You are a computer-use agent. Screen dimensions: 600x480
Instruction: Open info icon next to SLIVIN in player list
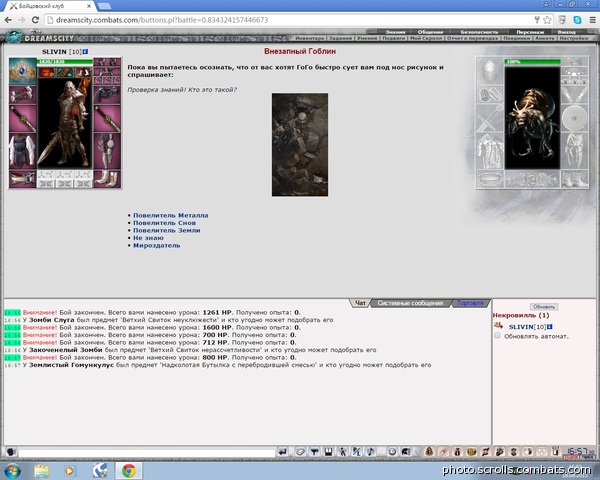[x=549, y=327]
